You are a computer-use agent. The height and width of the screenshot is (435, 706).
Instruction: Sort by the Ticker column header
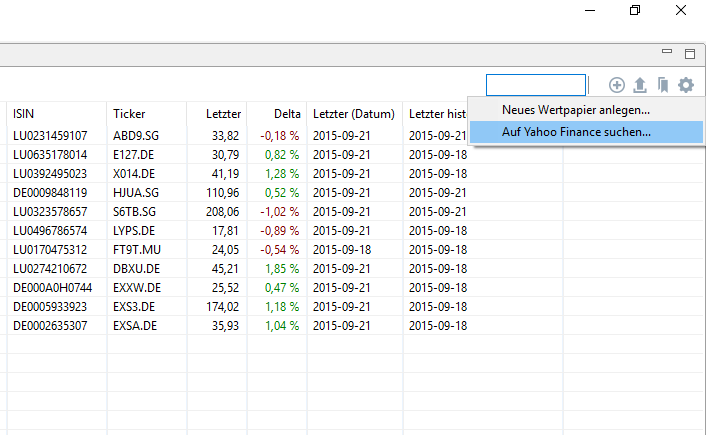(146, 114)
